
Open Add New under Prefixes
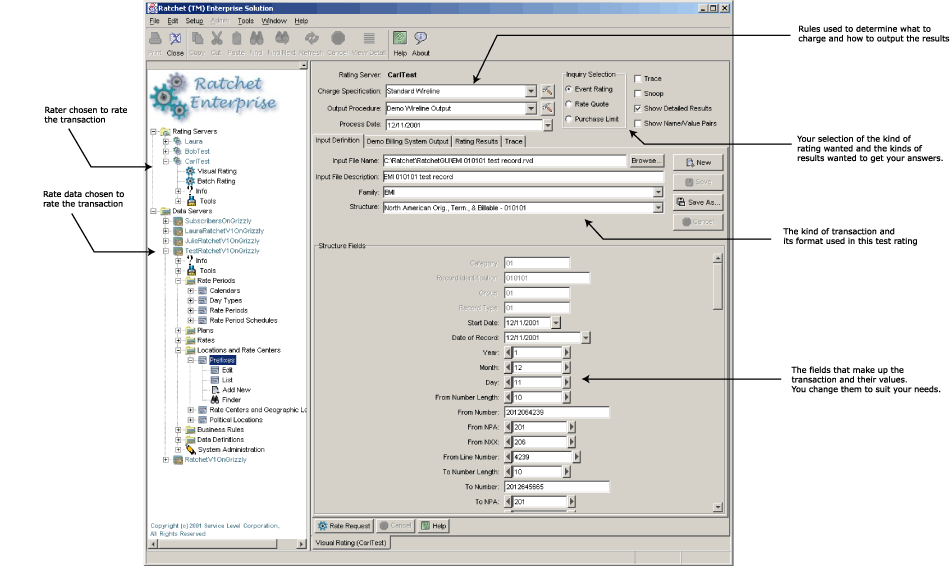[x=236, y=390]
